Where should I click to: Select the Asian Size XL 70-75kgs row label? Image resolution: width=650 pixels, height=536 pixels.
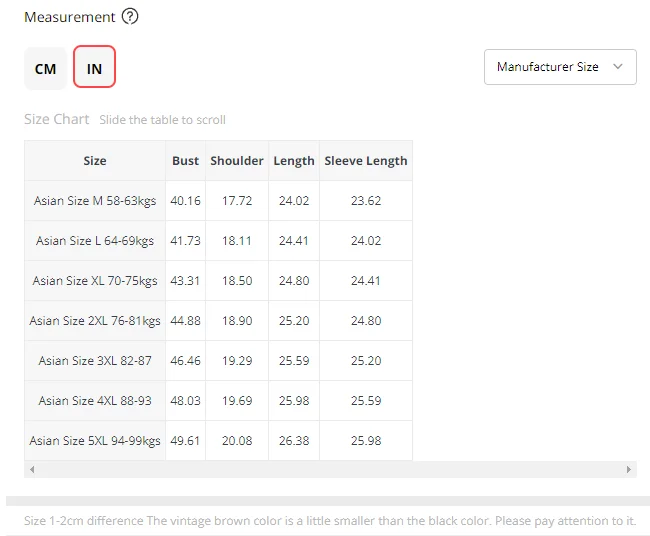tap(95, 281)
